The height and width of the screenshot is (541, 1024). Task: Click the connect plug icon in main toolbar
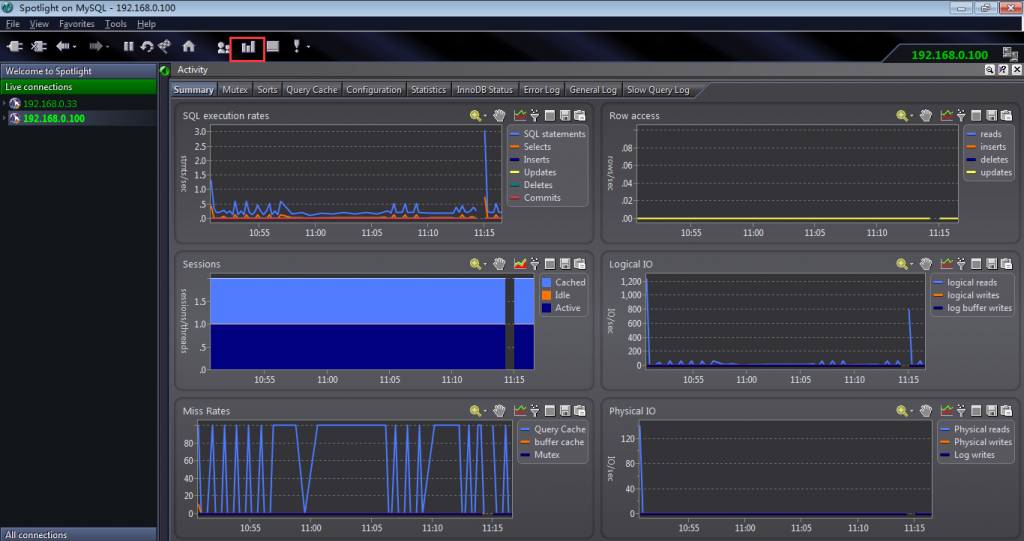point(14,46)
